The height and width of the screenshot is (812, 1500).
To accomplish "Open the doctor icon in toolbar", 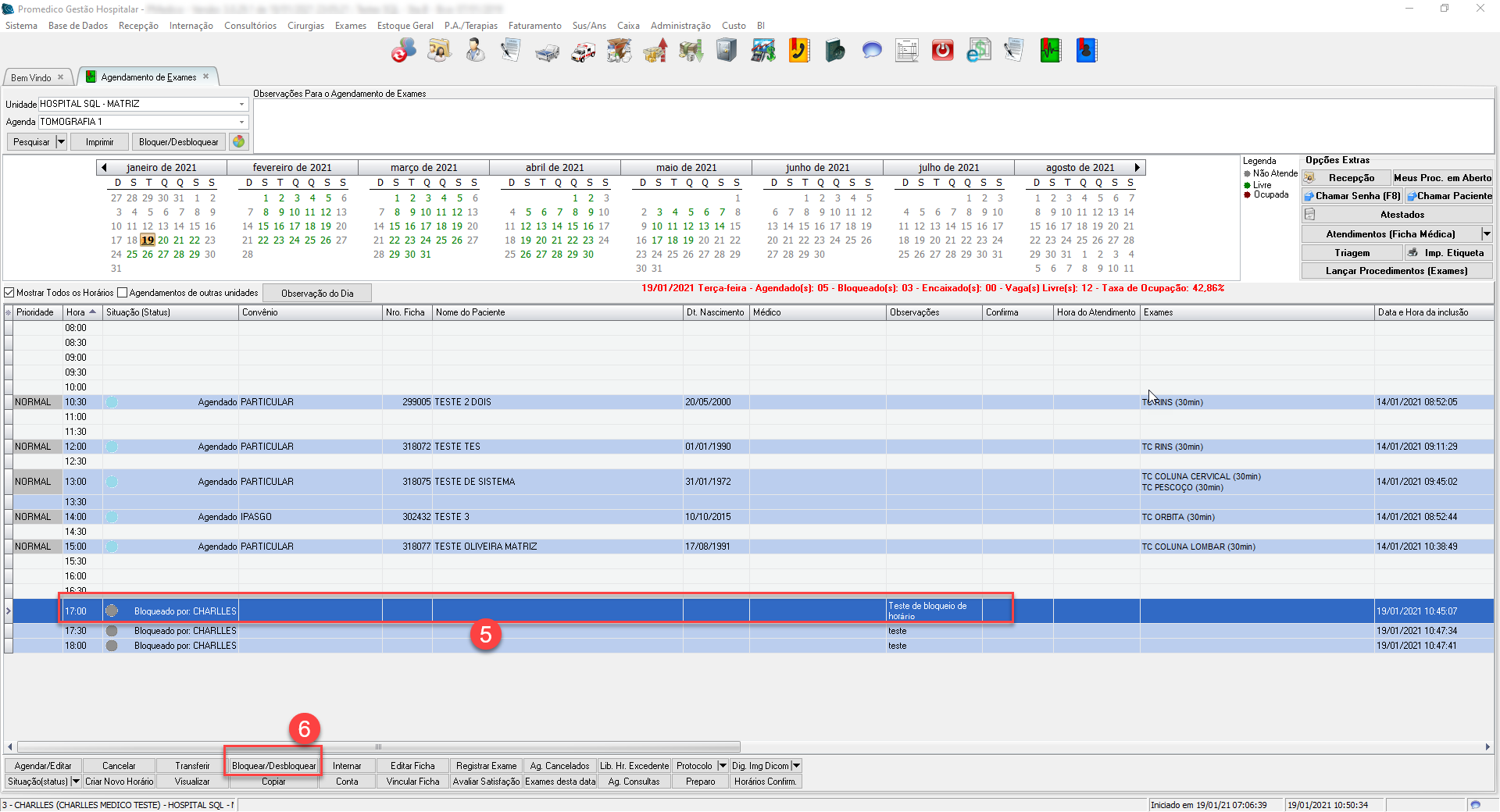I will point(474,52).
